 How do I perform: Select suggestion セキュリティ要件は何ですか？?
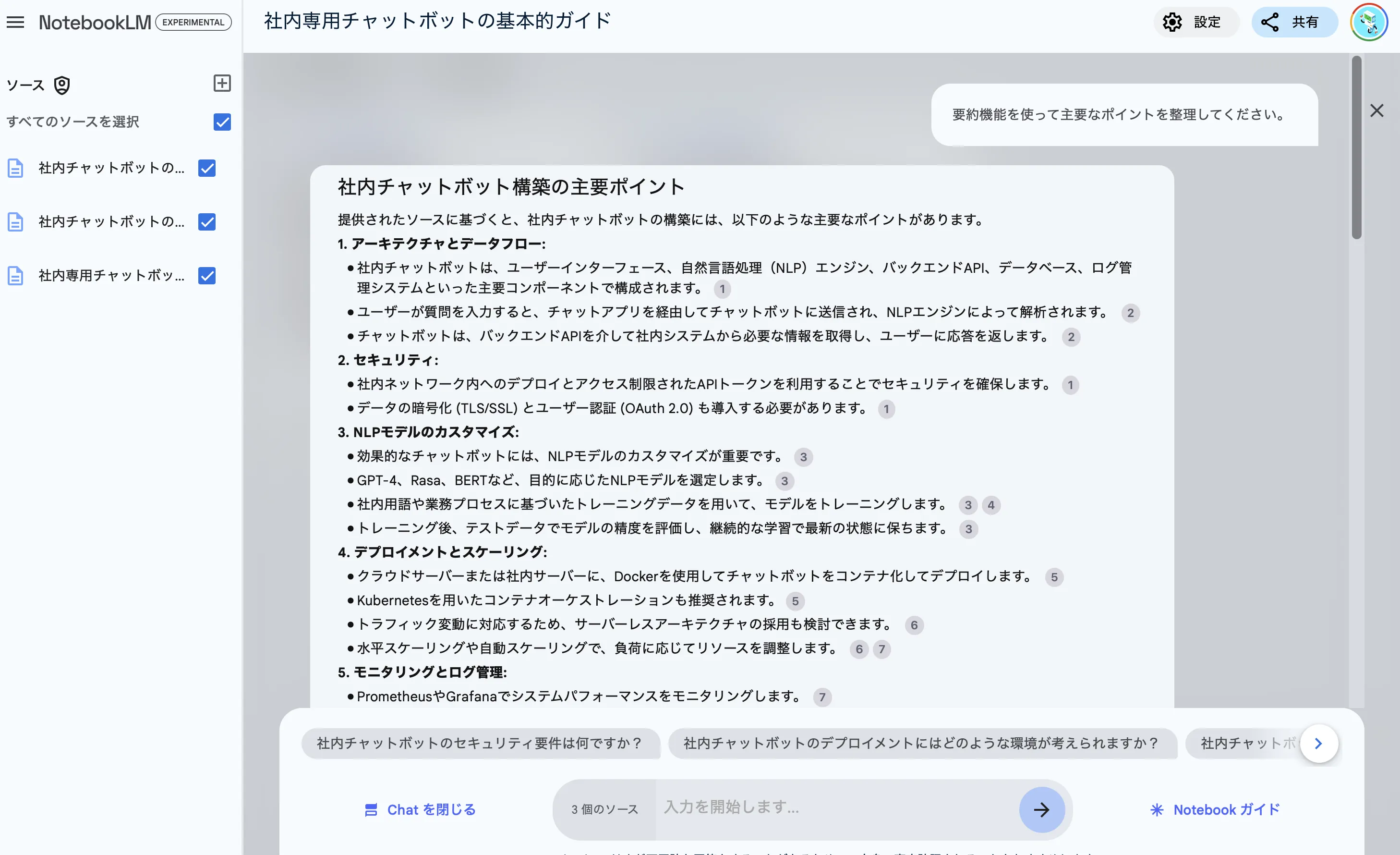click(x=480, y=743)
